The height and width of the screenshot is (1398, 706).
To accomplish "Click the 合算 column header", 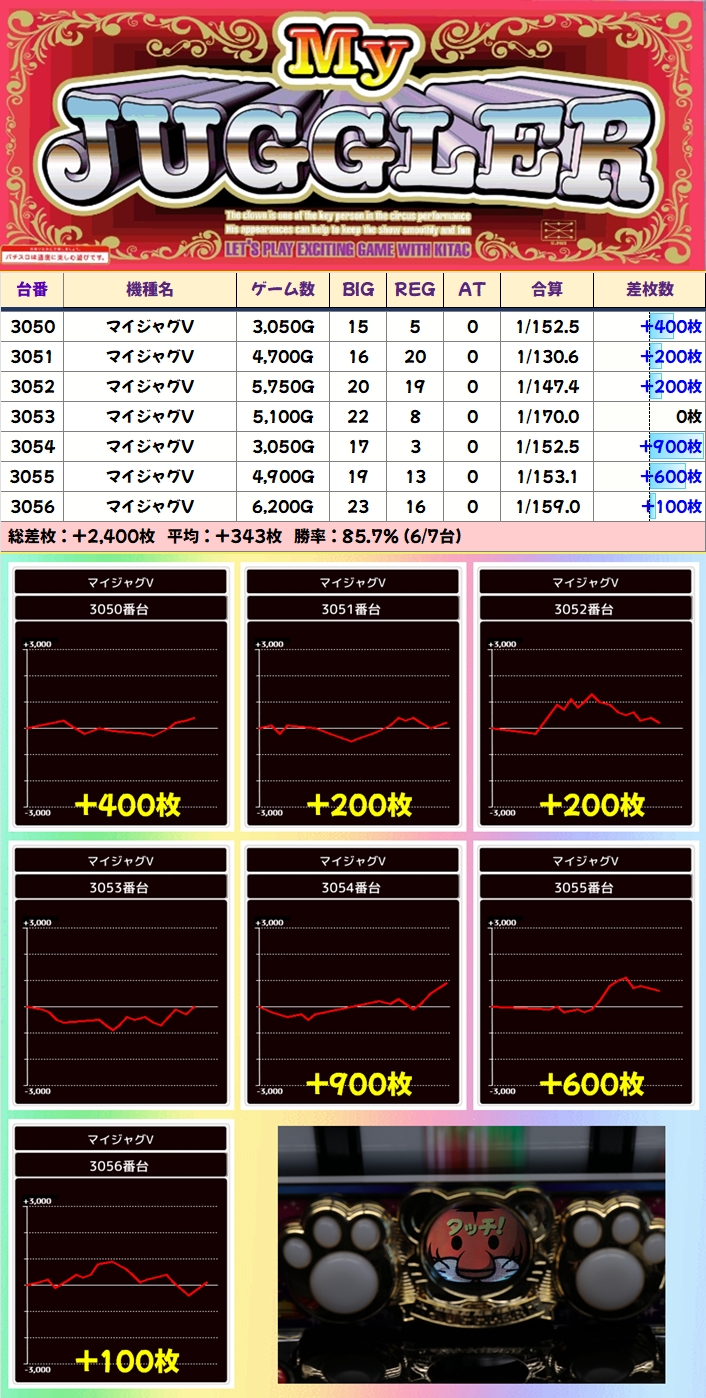I will coord(547,289).
